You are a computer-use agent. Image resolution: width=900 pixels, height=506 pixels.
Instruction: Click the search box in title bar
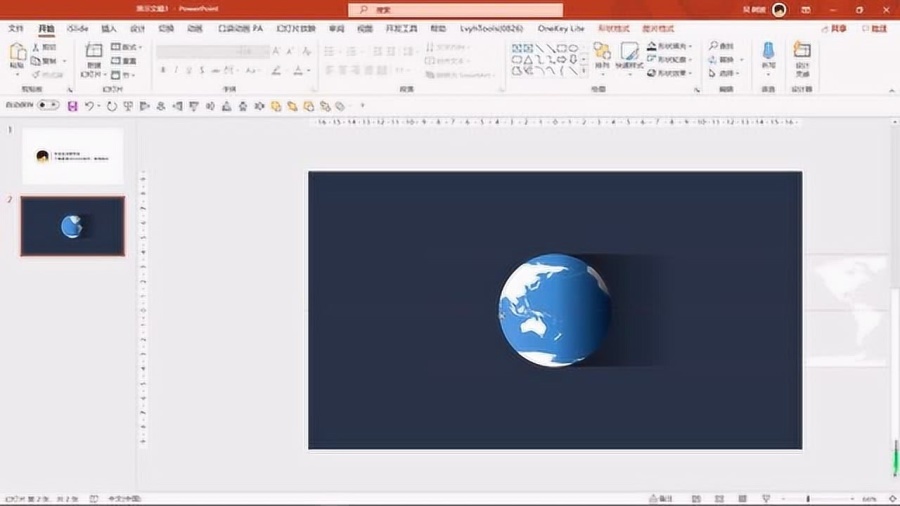[x=456, y=10]
